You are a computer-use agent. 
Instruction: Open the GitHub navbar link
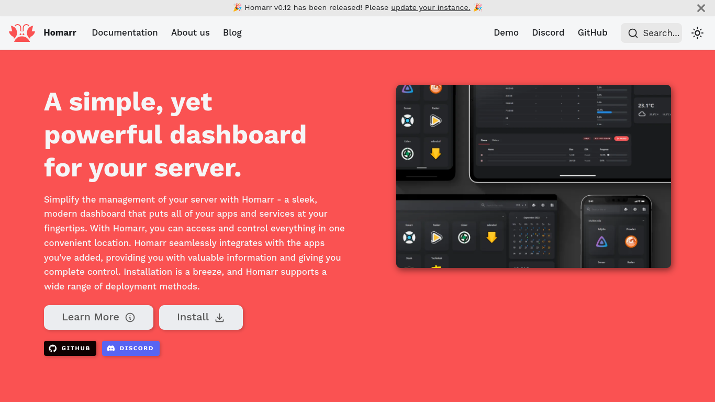pos(592,33)
